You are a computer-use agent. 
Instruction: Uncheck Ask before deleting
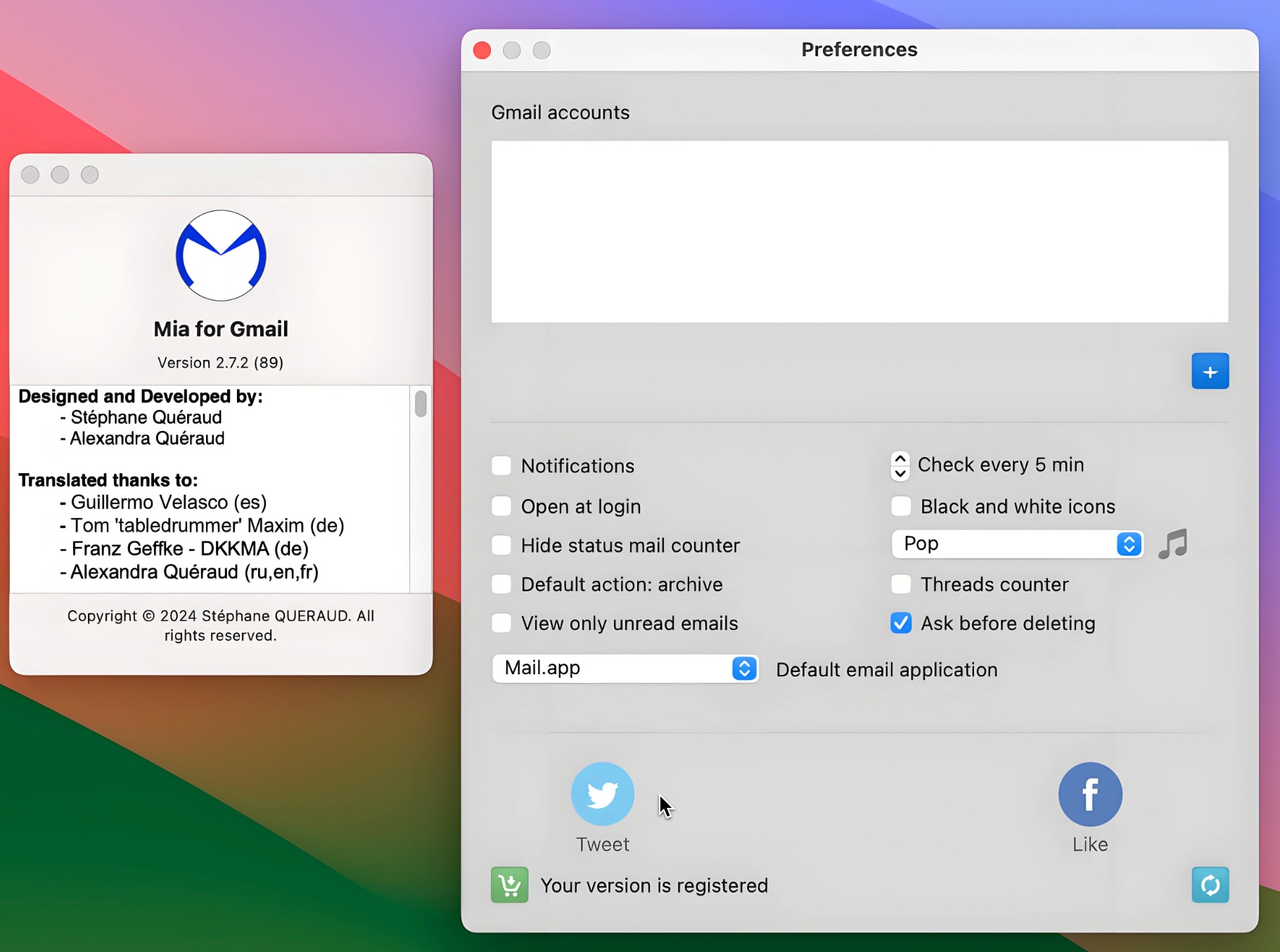click(901, 623)
